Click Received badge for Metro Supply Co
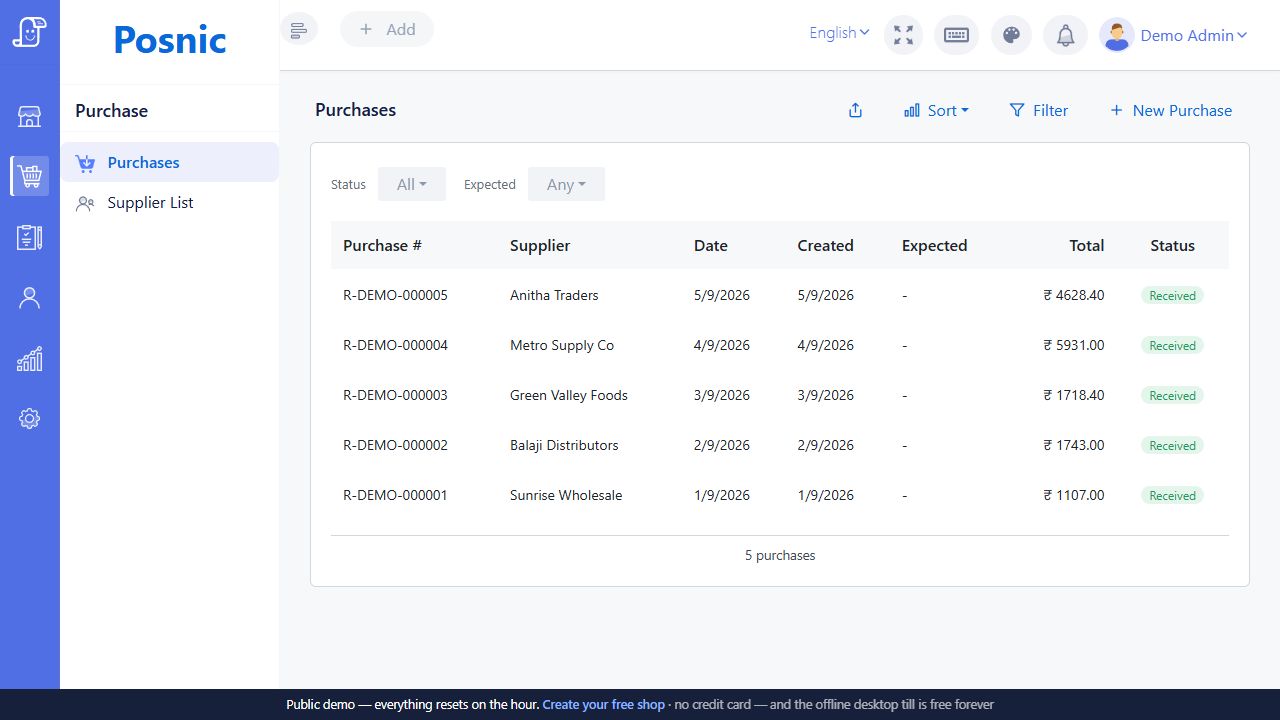 pos(1172,345)
